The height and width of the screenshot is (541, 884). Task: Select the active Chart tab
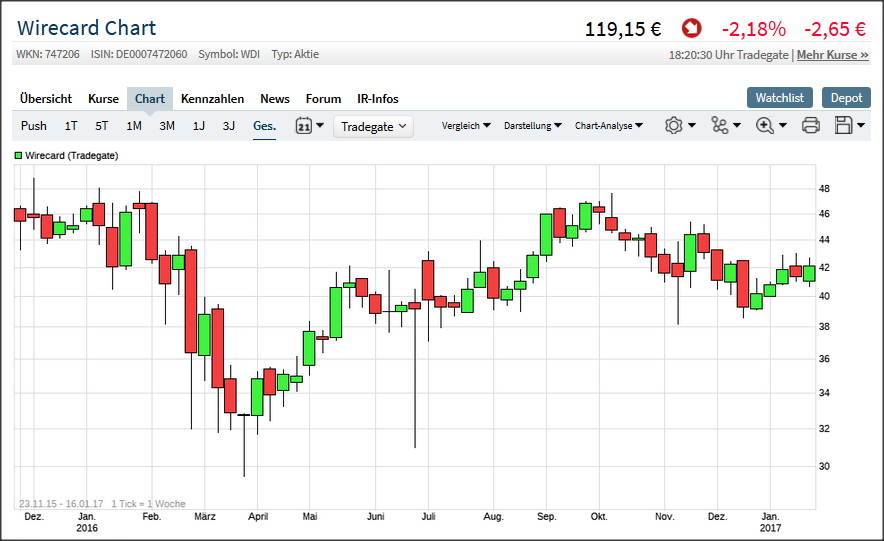pyautogui.click(x=149, y=99)
